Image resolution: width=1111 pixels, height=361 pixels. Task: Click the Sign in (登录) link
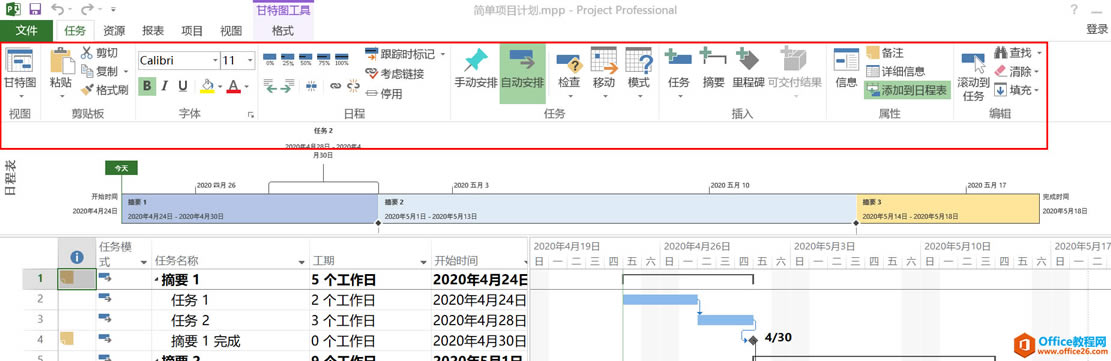pos(1097,29)
